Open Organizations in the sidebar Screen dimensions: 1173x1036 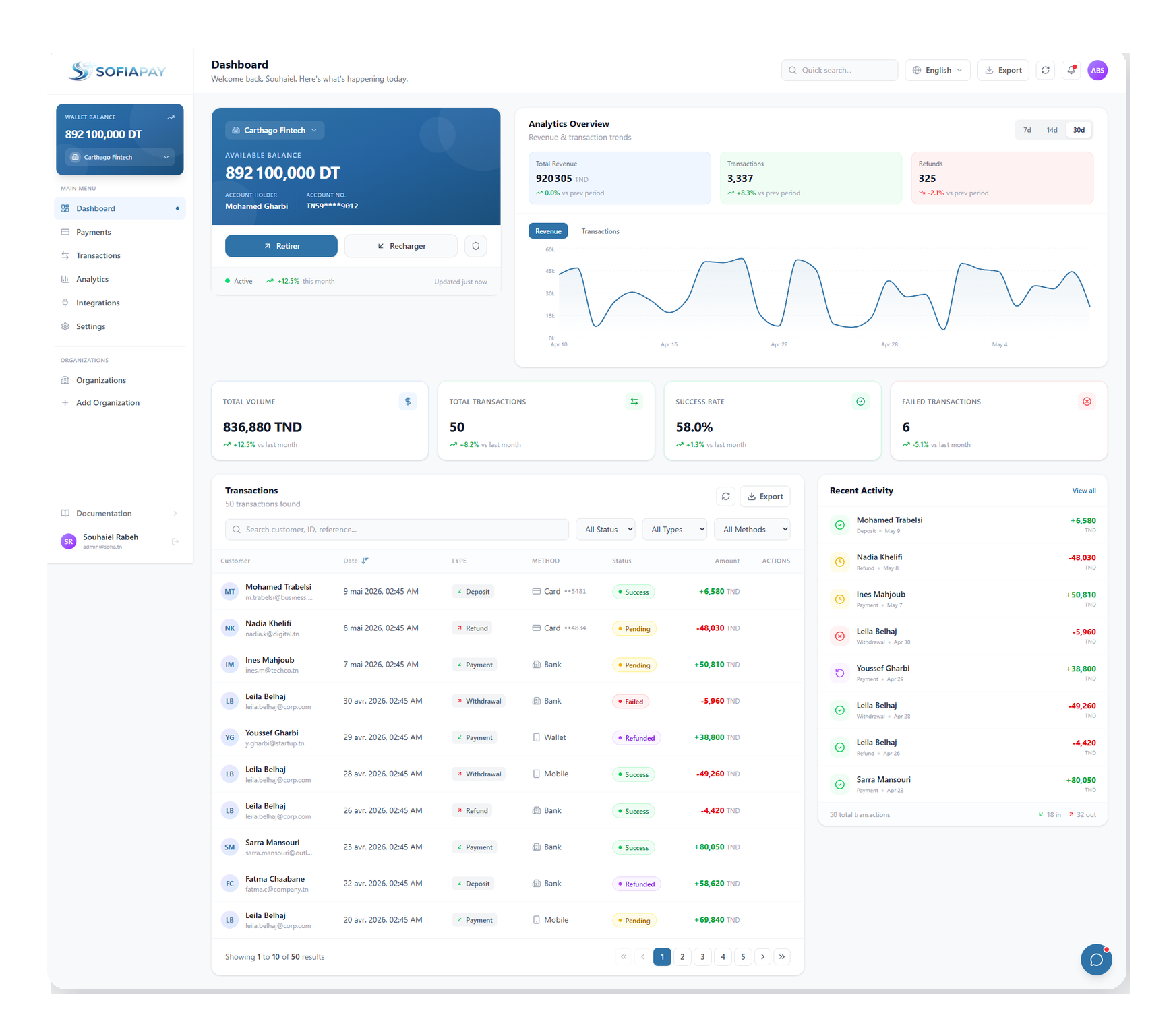pyautogui.click(x=119, y=380)
